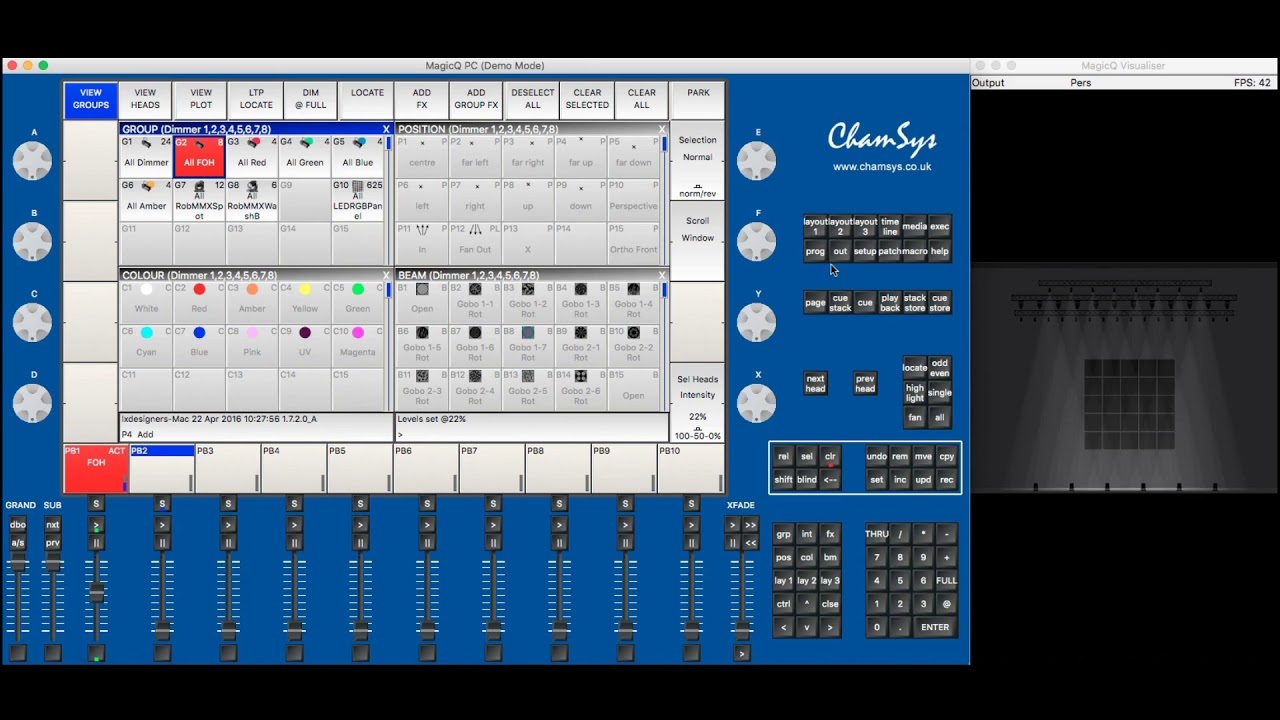Click the DESELECT ALL soft button
This screenshot has height=720, width=1280.
point(532,99)
